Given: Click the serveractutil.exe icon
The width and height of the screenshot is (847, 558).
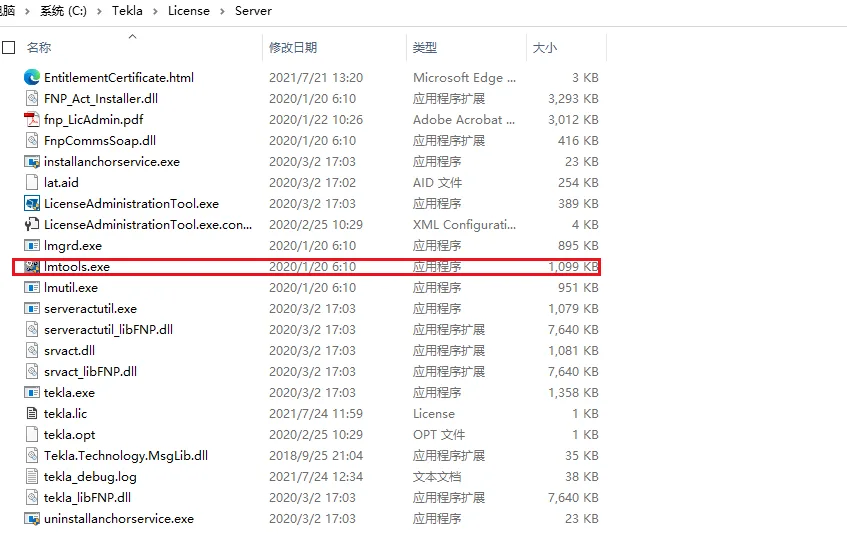Looking at the screenshot, I should pos(32,308).
